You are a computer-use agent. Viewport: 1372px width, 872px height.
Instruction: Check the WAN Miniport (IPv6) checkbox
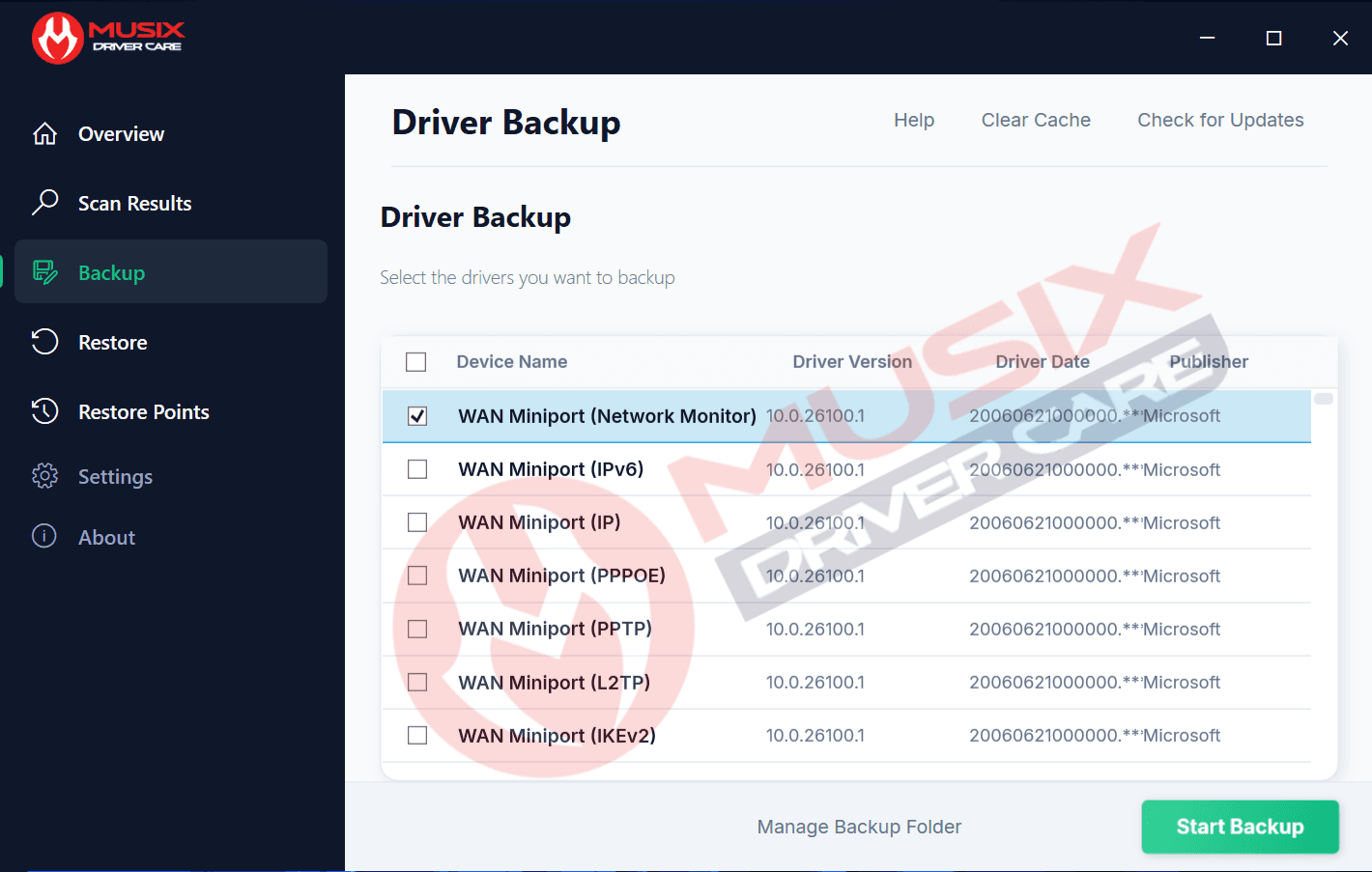click(416, 468)
